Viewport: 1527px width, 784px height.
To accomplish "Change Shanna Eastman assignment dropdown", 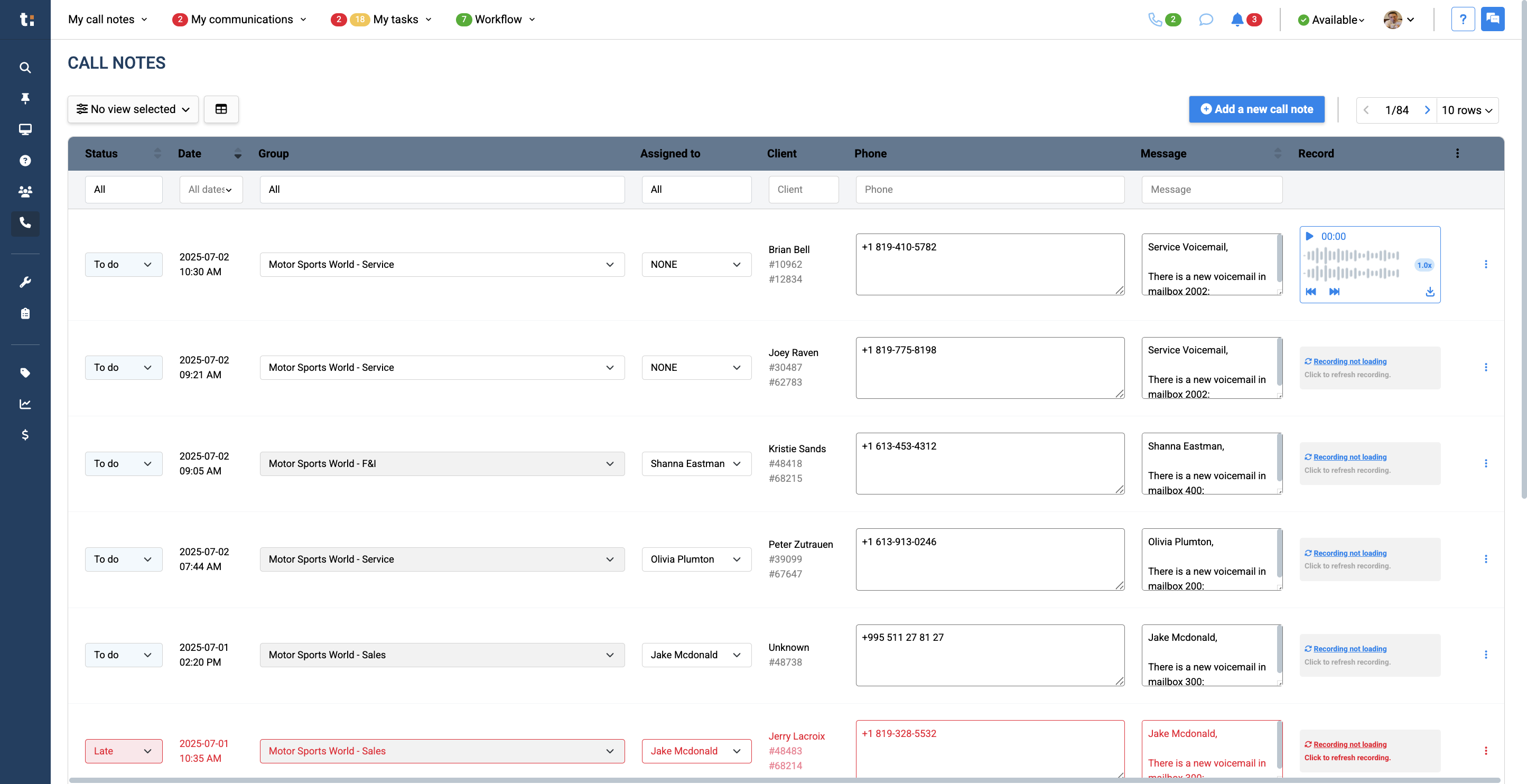I will click(696, 463).
